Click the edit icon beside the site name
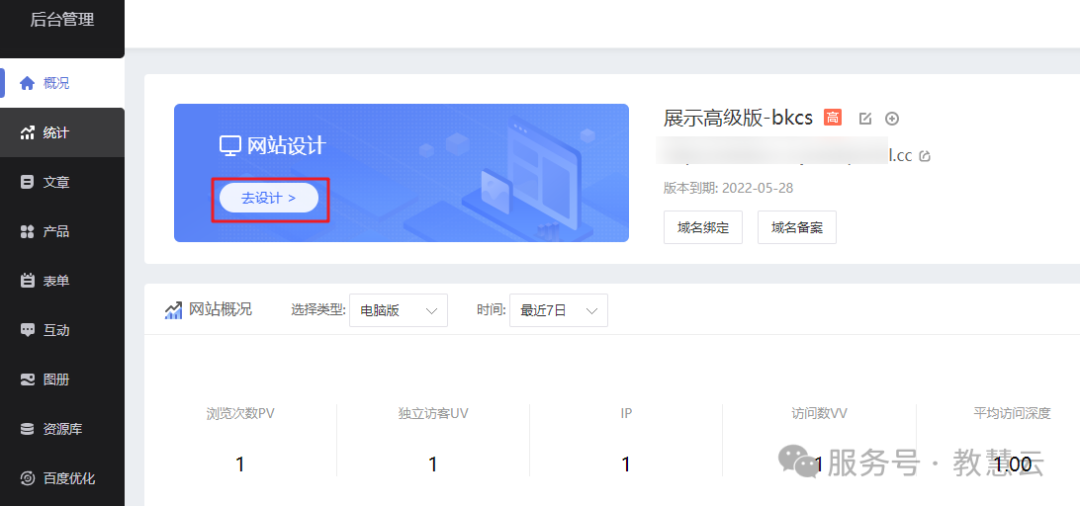 [x=866, y=119]
